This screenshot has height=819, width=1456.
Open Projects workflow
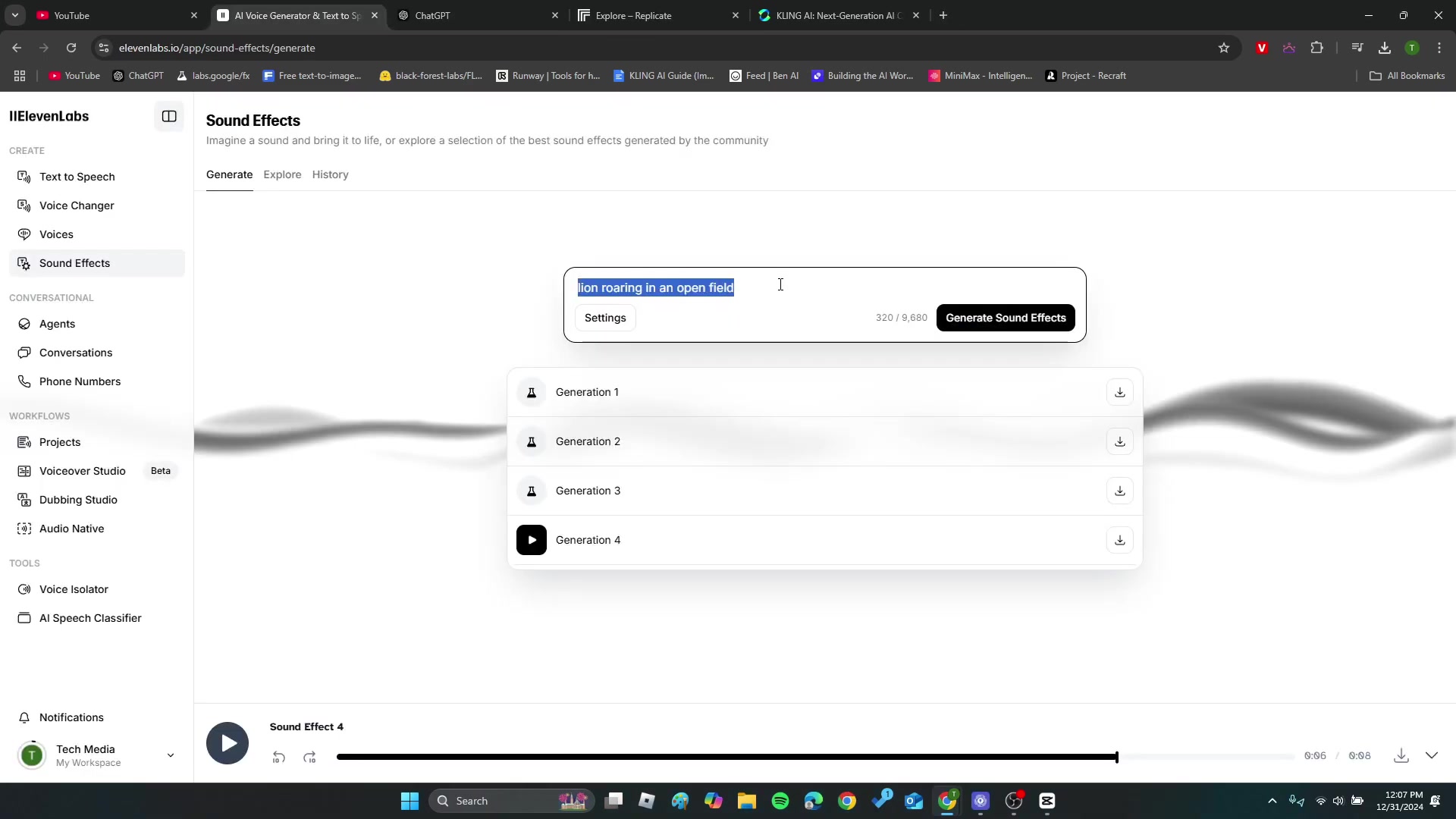pos(97,442)
